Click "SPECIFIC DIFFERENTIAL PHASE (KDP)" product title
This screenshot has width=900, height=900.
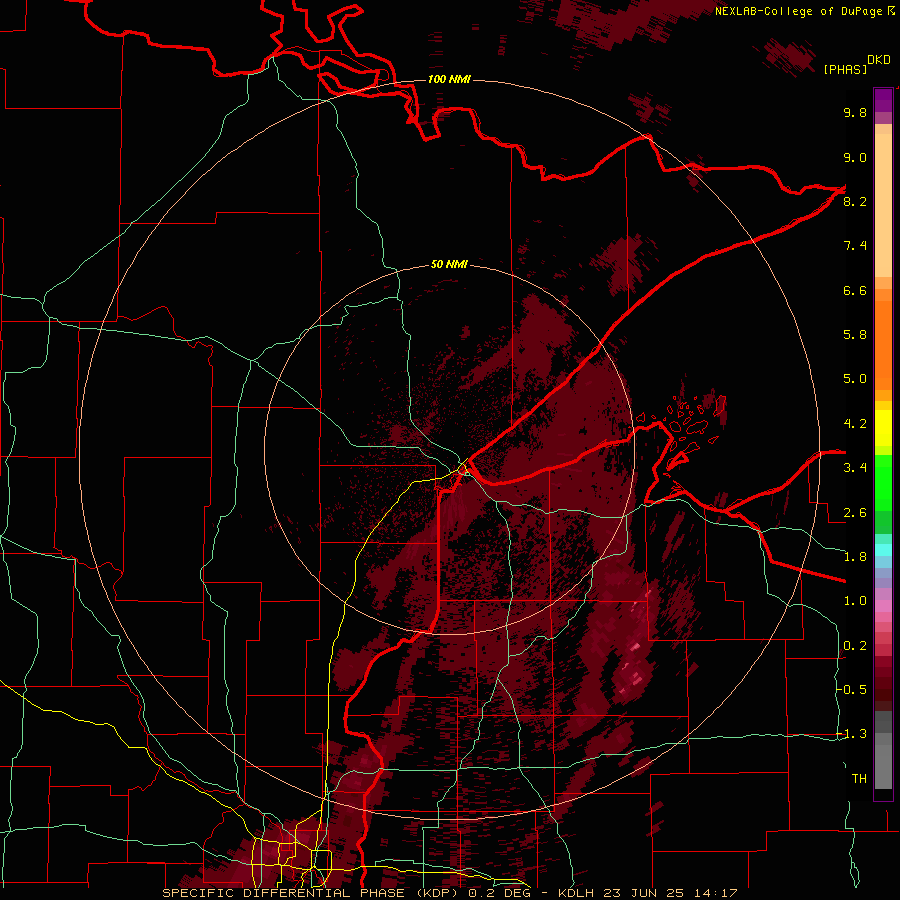click(312, 893)
